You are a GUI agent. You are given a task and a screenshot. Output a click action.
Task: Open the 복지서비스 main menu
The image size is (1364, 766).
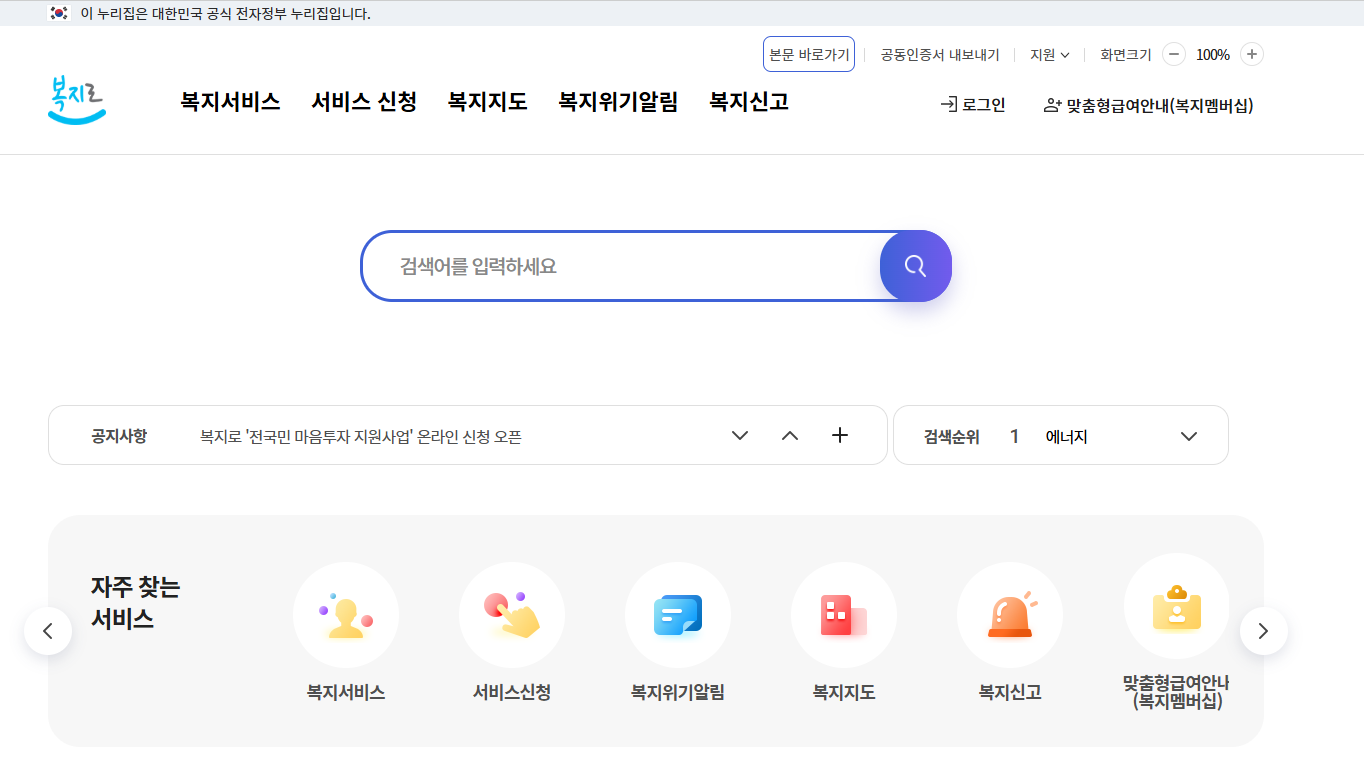point(230,101)
